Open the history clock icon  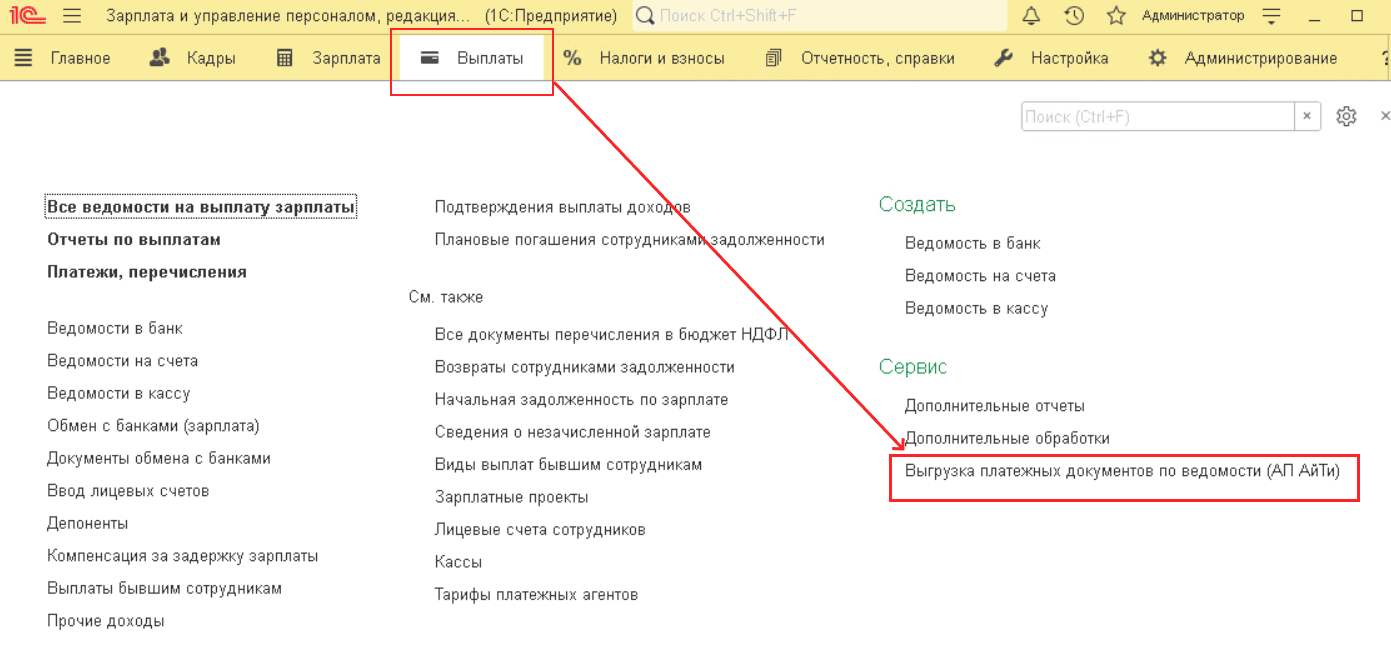pos(1074,16)
